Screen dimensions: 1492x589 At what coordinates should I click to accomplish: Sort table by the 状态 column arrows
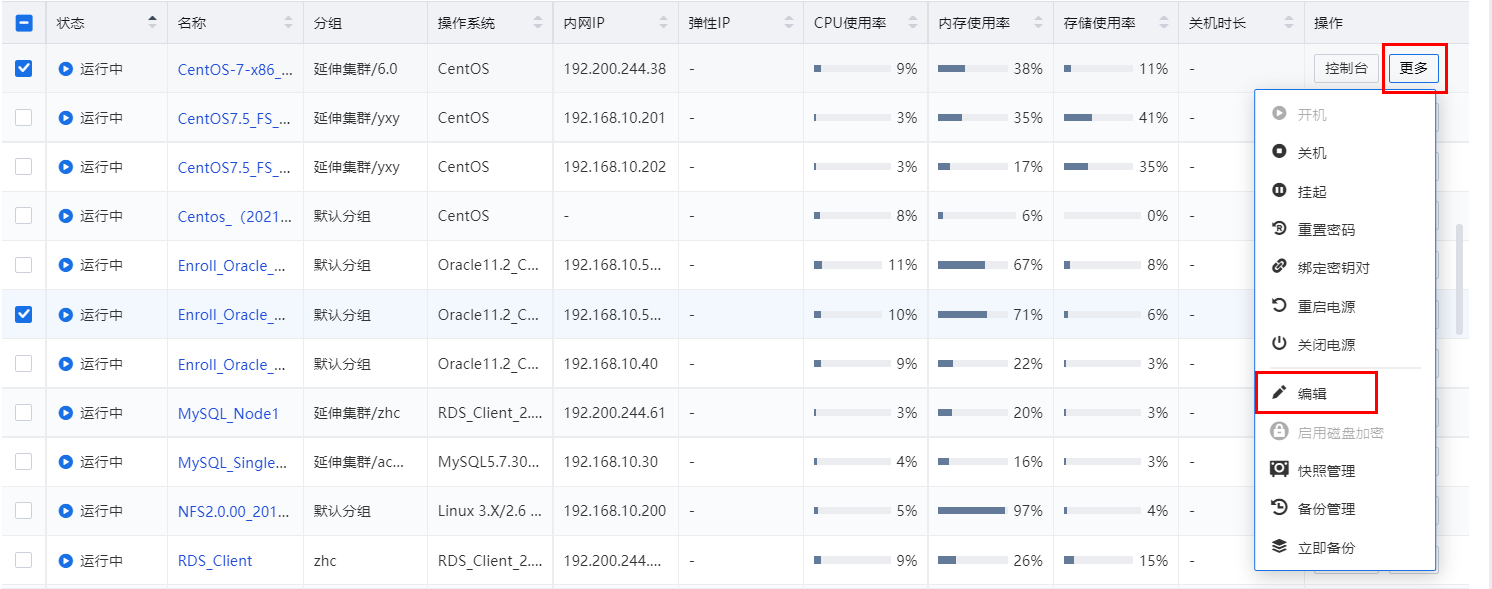coord(152,22)
